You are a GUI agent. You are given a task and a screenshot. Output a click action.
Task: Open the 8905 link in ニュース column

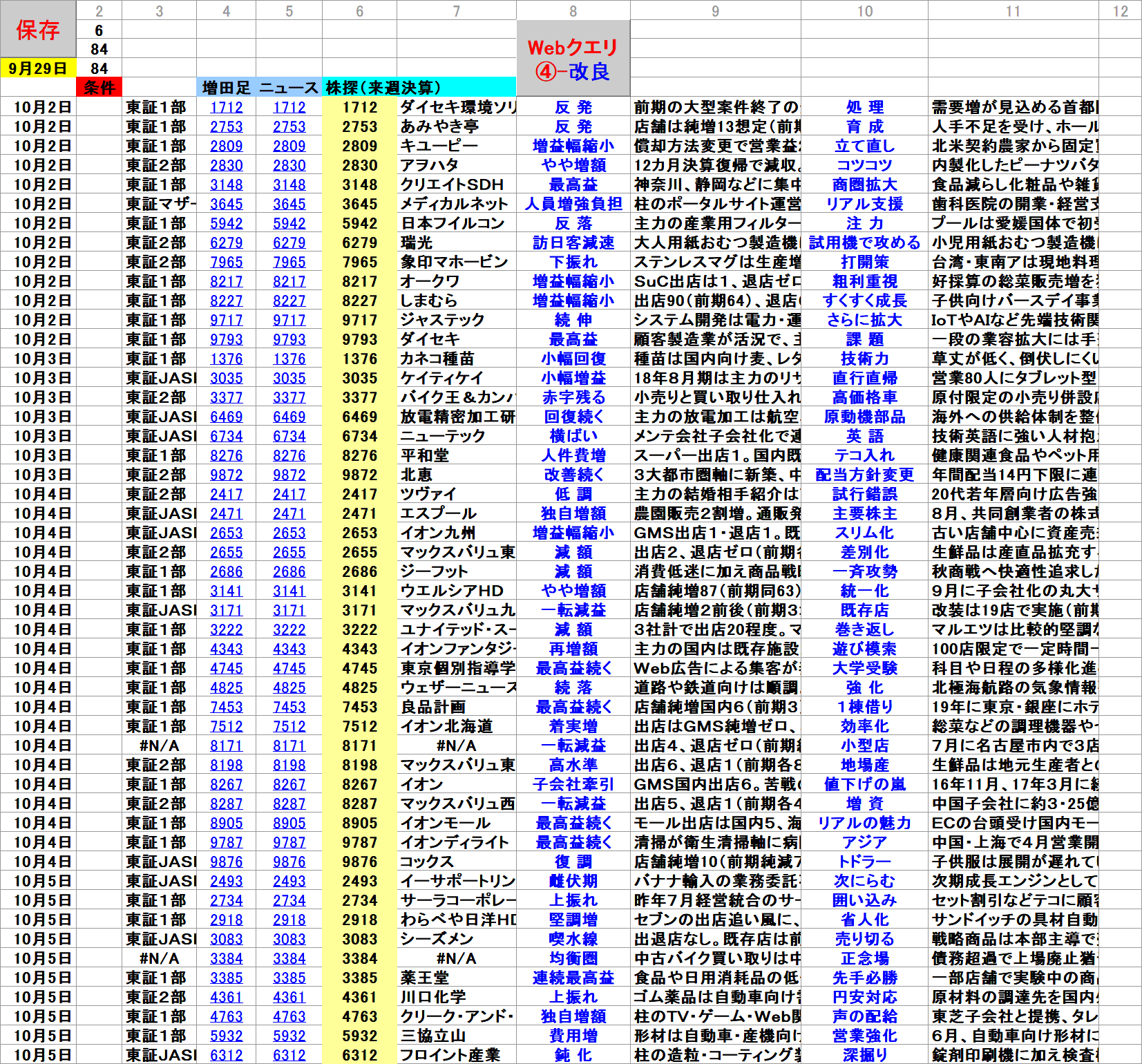click(x=289, y=823)
